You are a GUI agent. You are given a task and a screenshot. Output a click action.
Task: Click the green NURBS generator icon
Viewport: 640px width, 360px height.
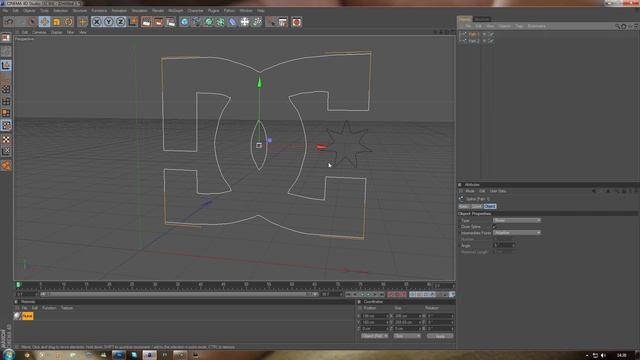[209, 22]
